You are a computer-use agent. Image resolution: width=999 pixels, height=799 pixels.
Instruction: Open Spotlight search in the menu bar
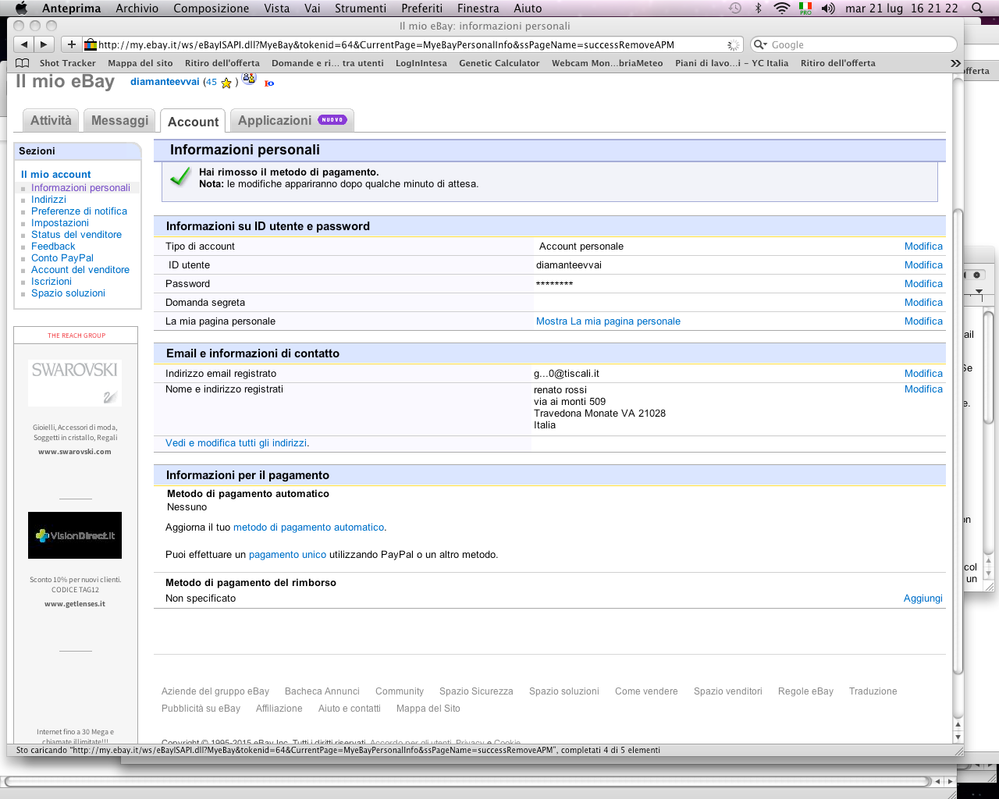coord(977,8)
